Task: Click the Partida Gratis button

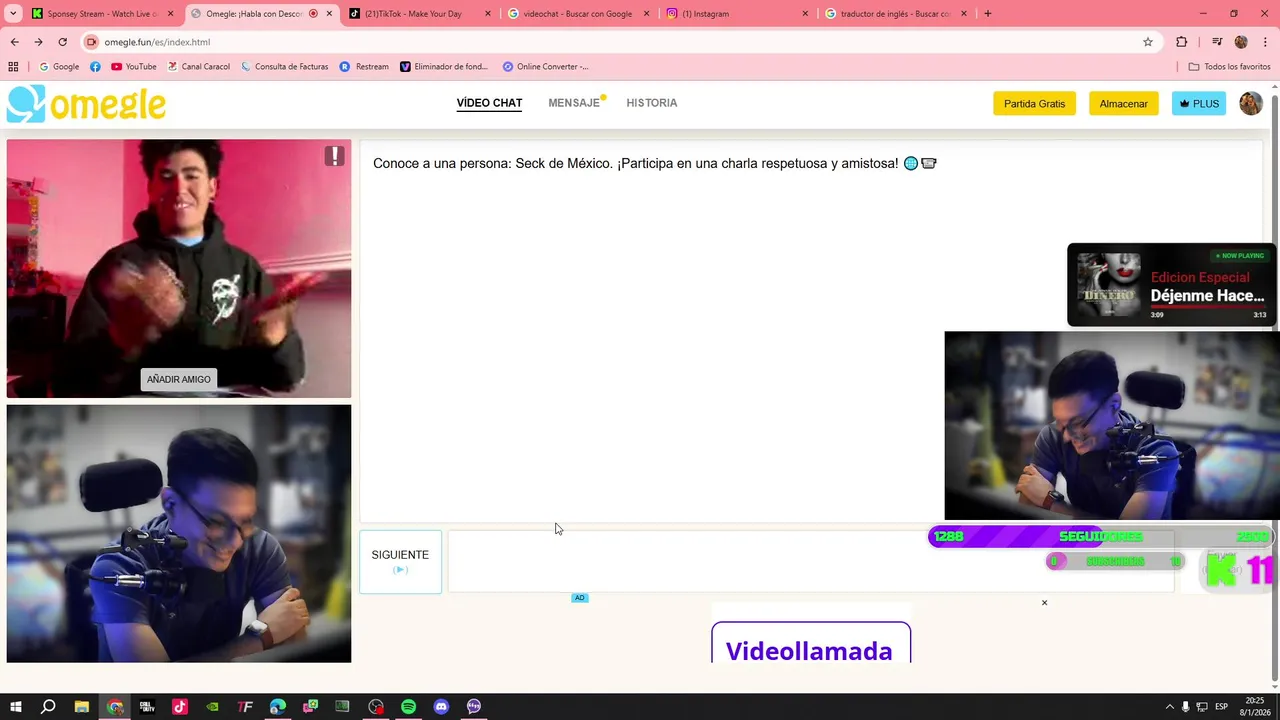Action: [x=1034, y=104]
